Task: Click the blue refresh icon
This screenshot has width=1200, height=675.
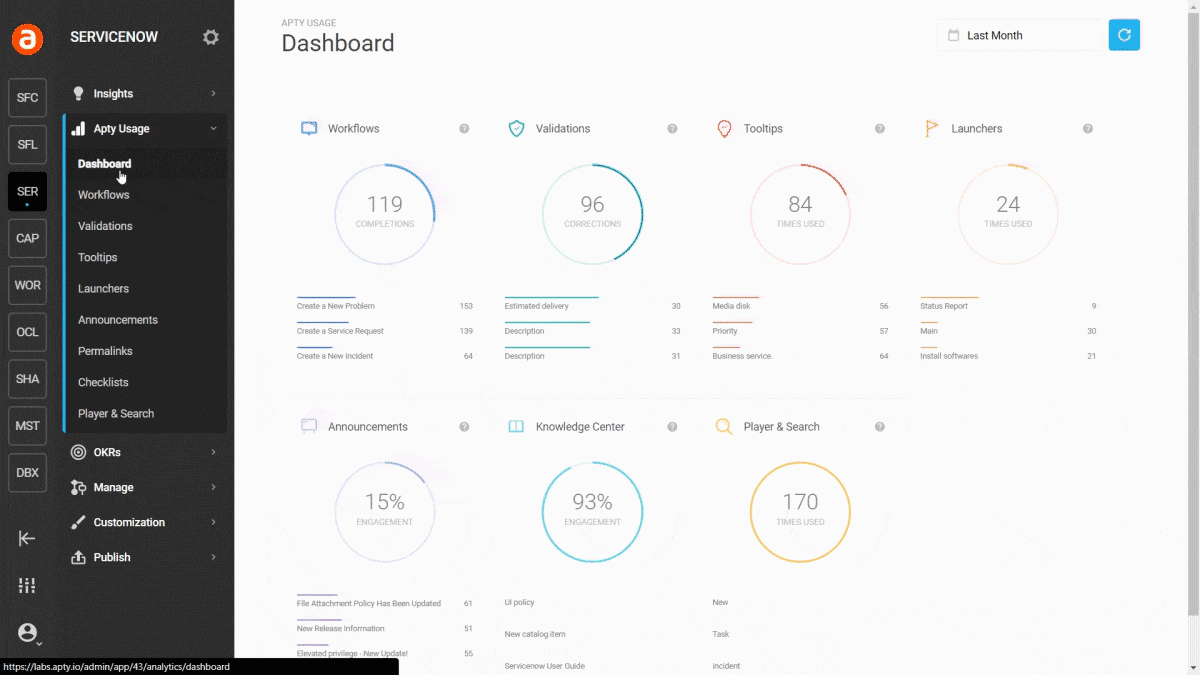Action: [1124, 34]
